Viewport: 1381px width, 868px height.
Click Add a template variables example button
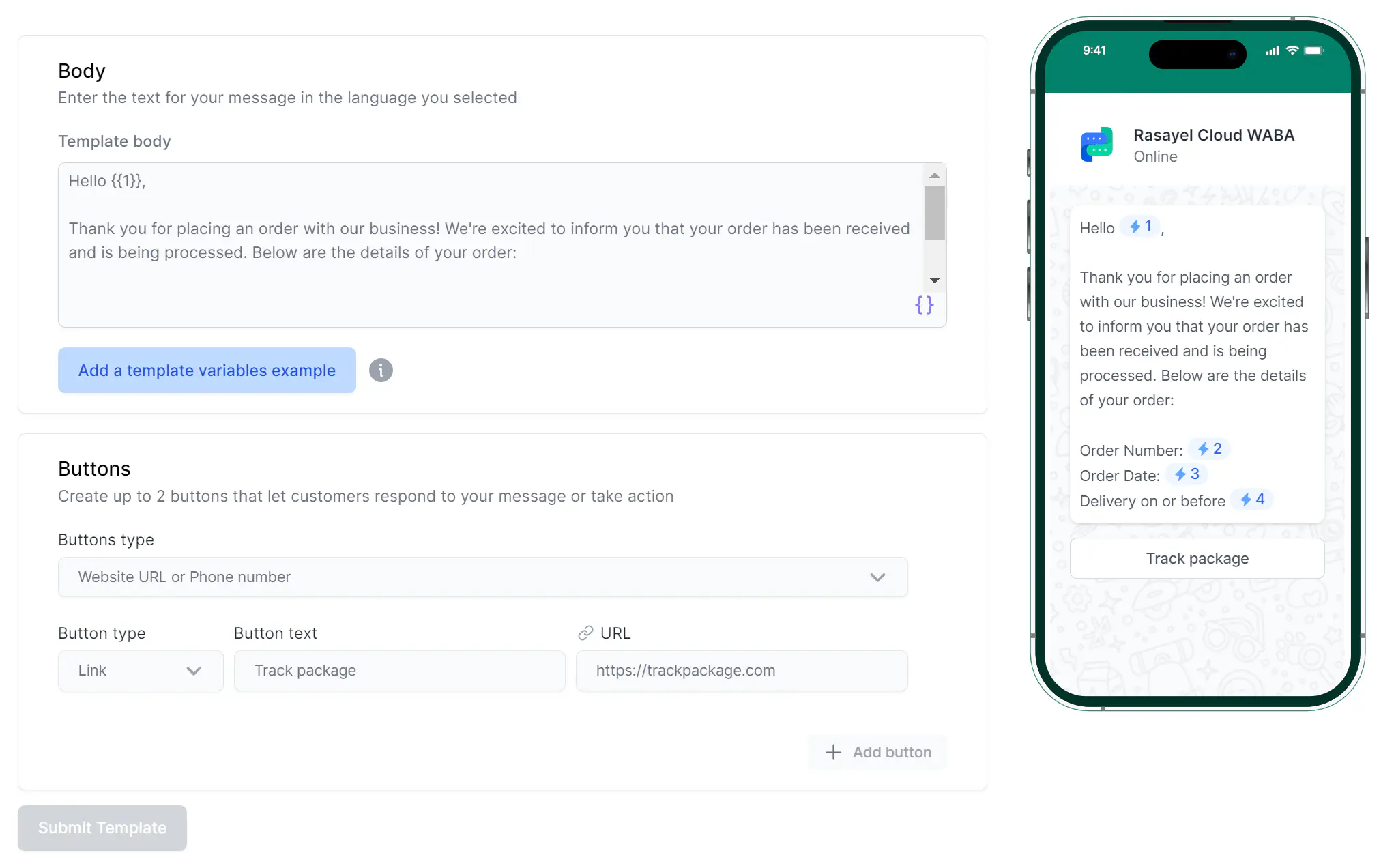pos(206,370)
